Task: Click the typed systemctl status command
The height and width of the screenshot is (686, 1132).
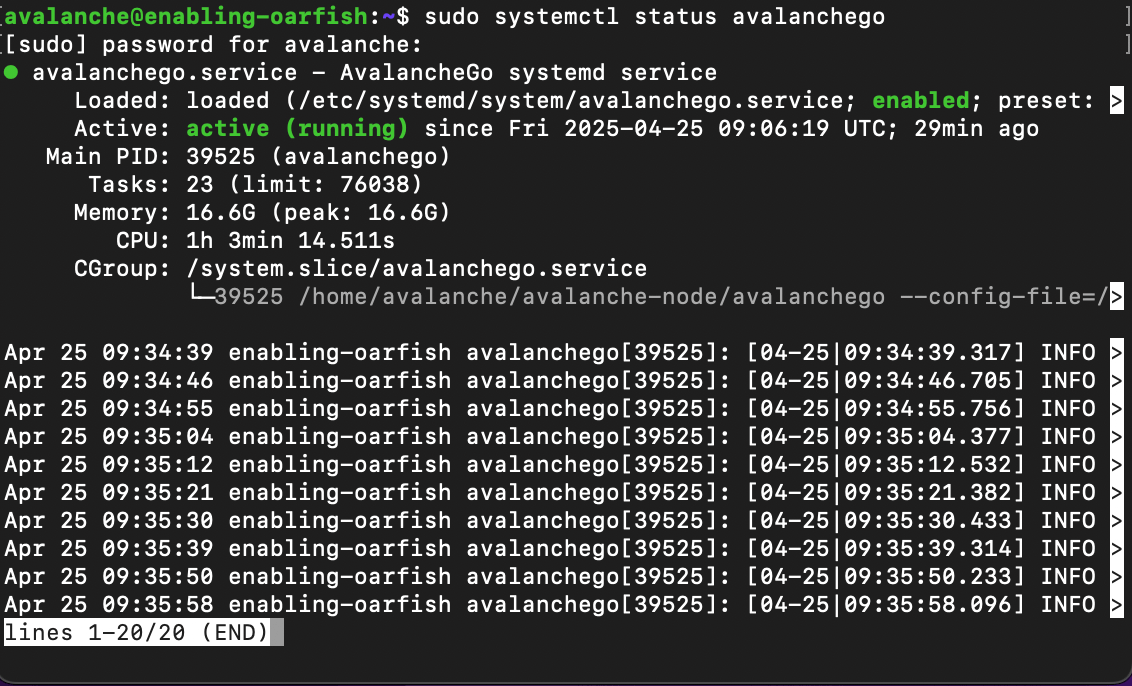Action: (655, 17)
